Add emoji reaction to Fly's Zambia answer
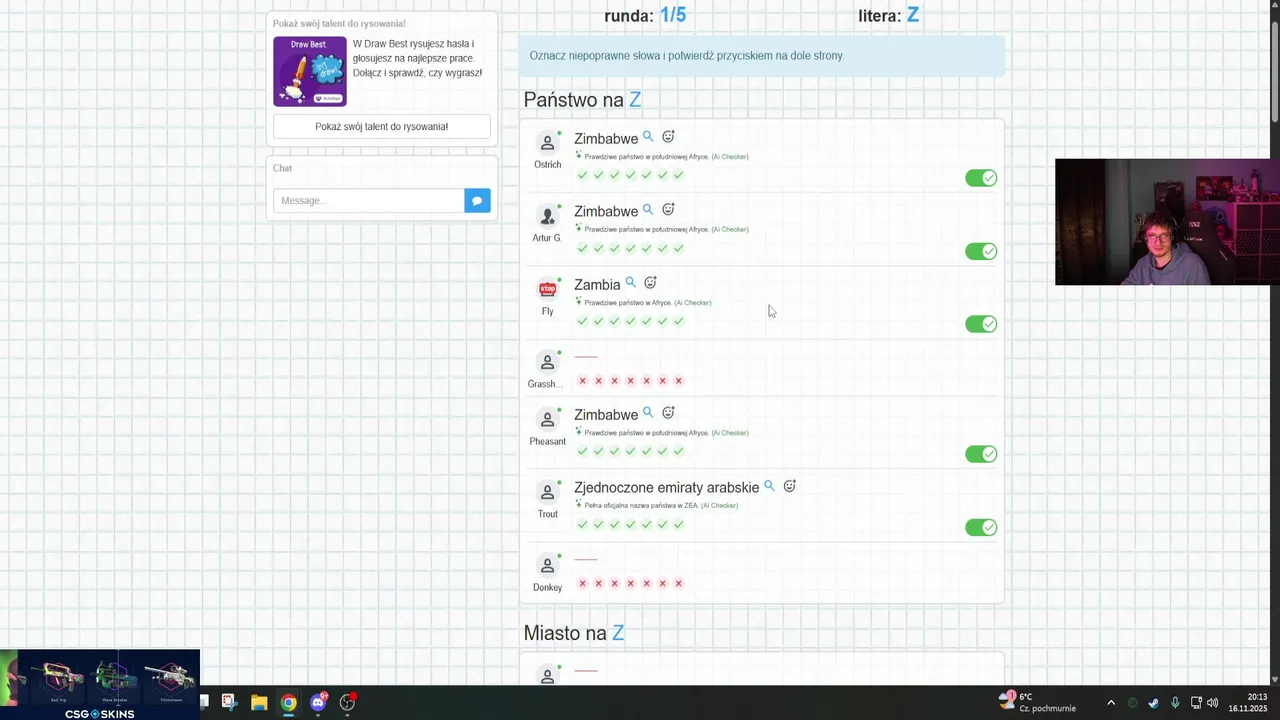This screenshot has width=1280, height=720. tap(650, 283)
